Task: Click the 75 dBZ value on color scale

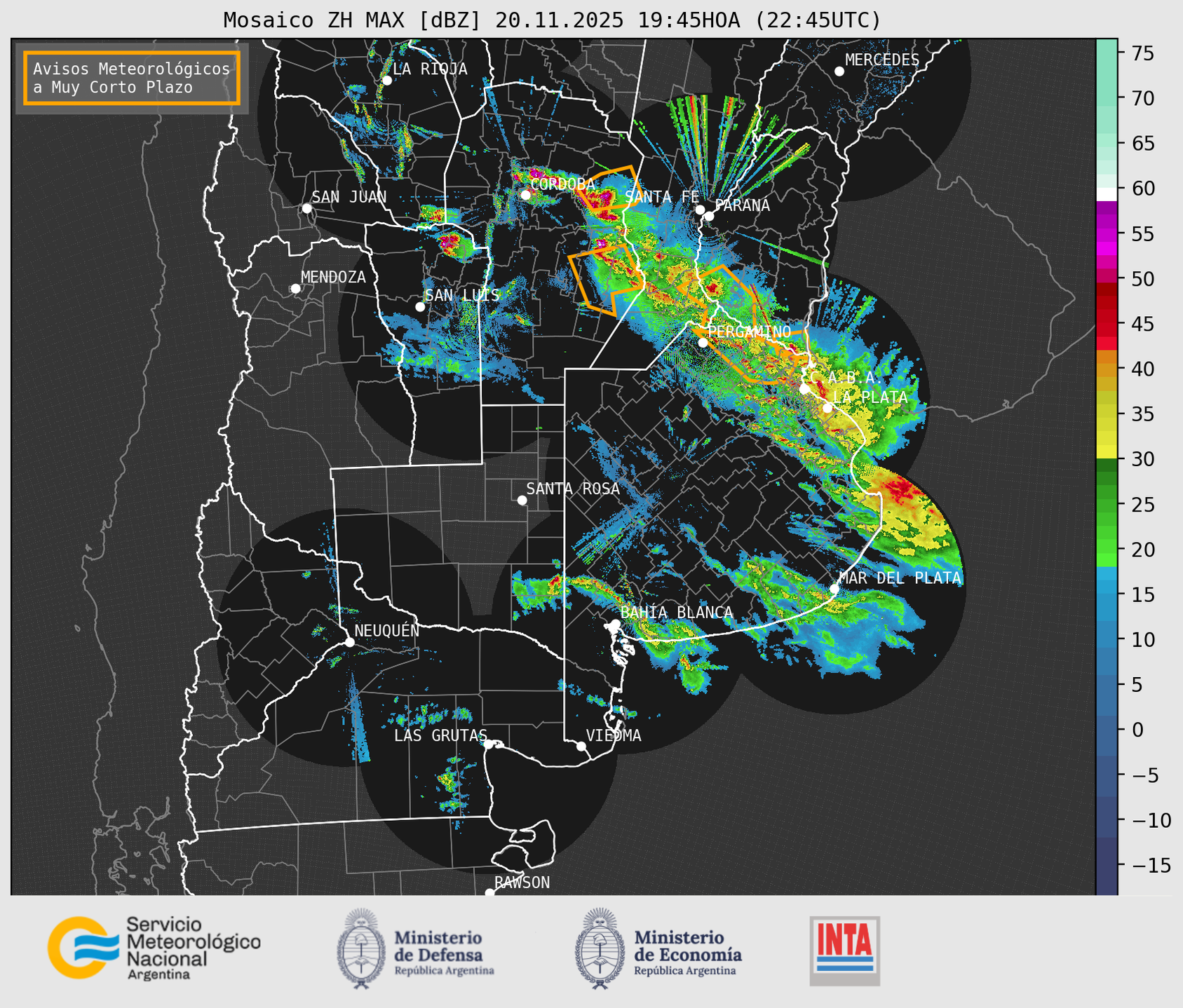Action: 1142,53
